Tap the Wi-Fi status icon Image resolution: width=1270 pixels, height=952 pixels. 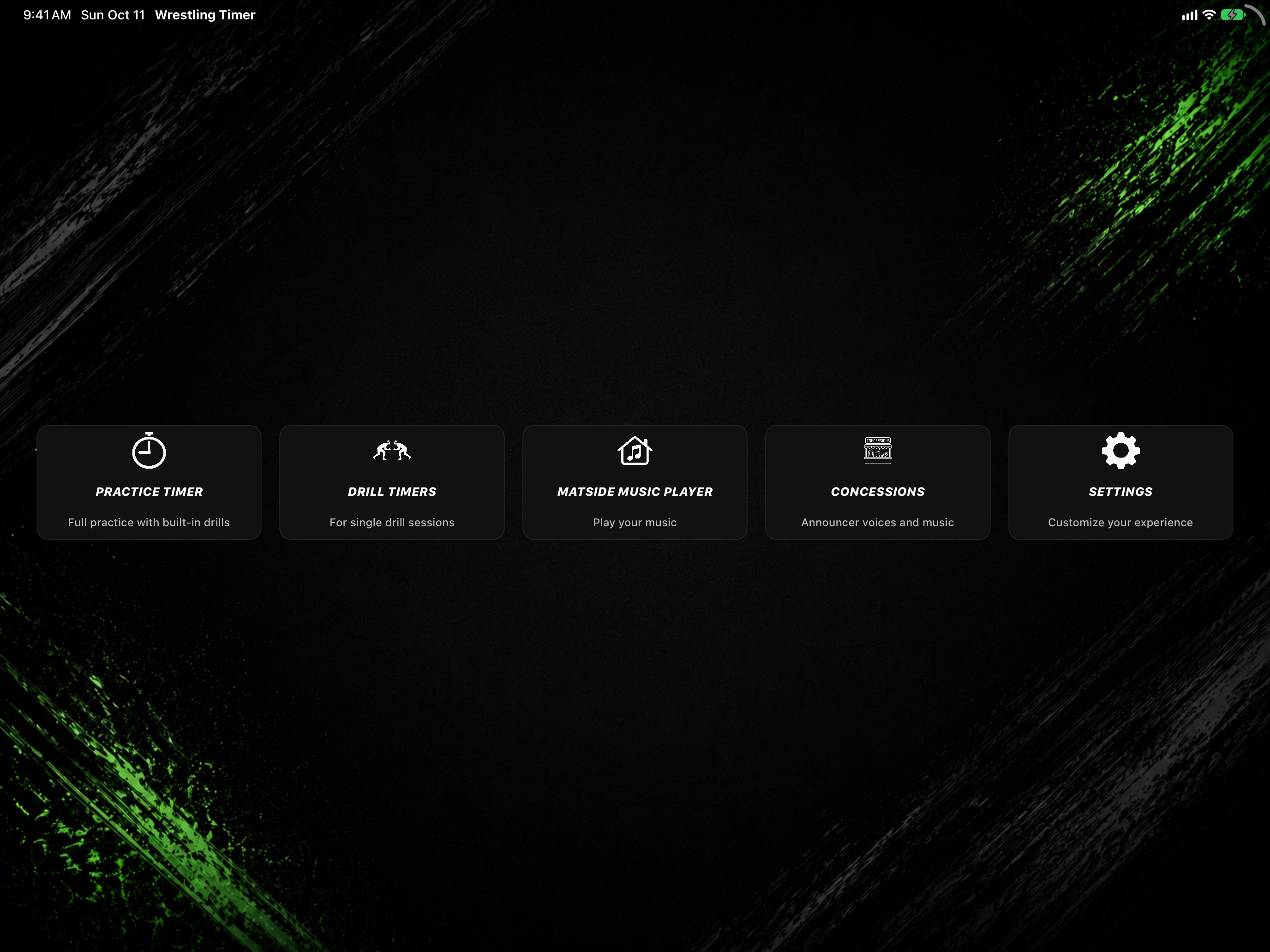point(1209,15)
